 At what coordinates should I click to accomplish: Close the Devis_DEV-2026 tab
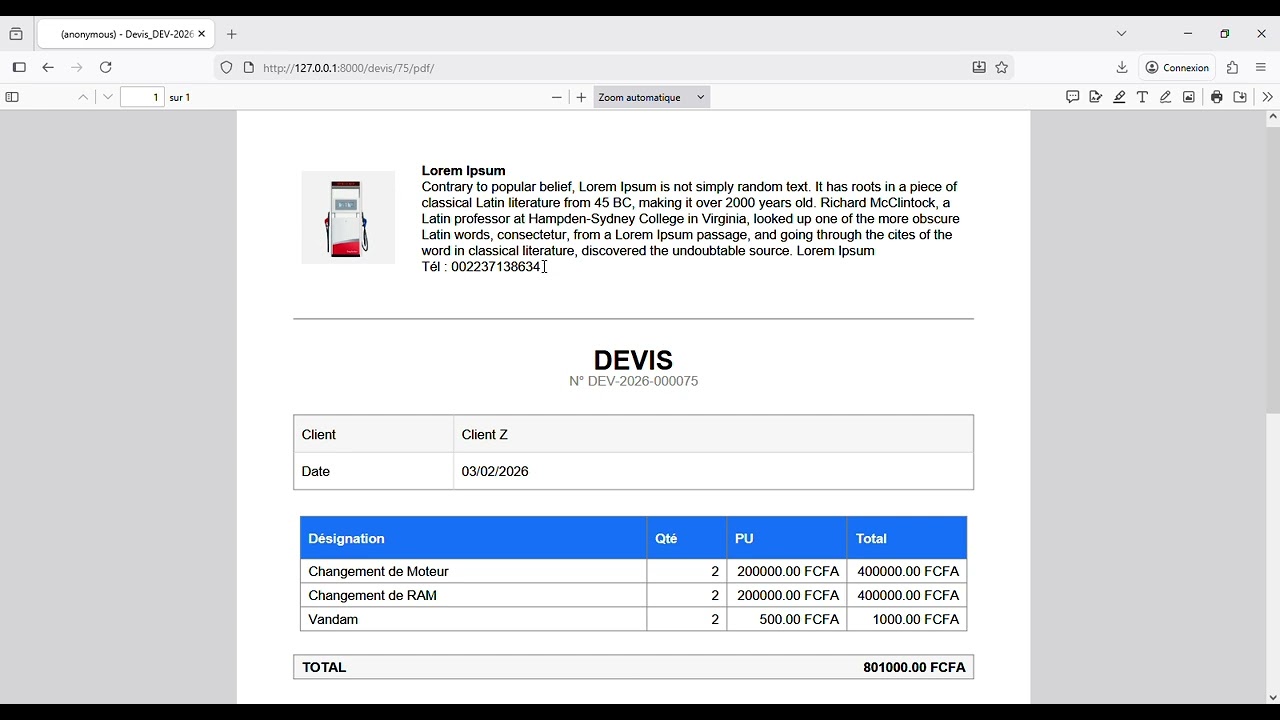[x=201, y=34]
